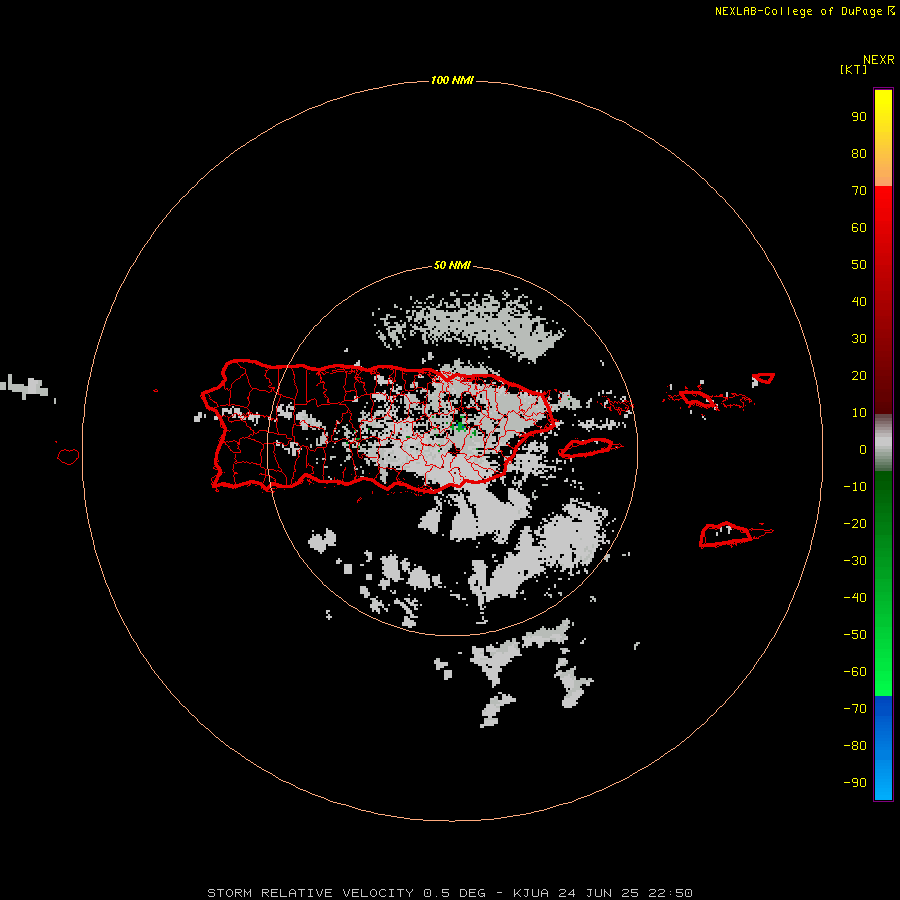Pick the blue bottom segment of the color bar

(x=883, y=748)
